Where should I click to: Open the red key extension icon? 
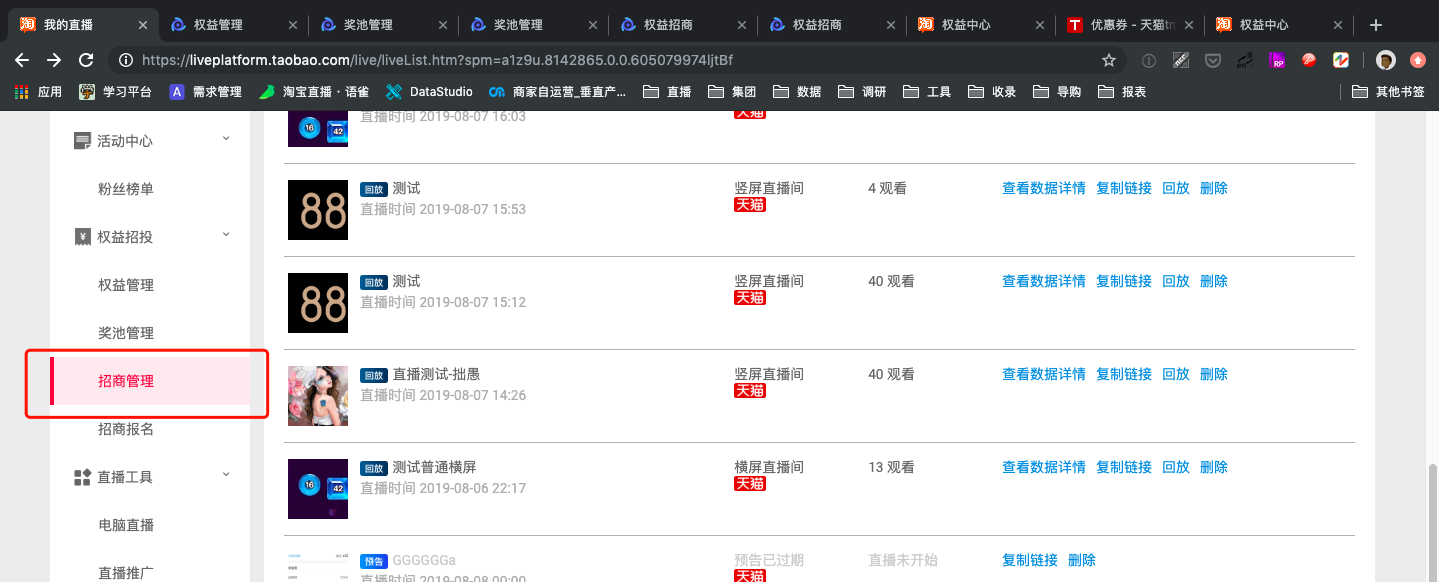point(1309,60)
